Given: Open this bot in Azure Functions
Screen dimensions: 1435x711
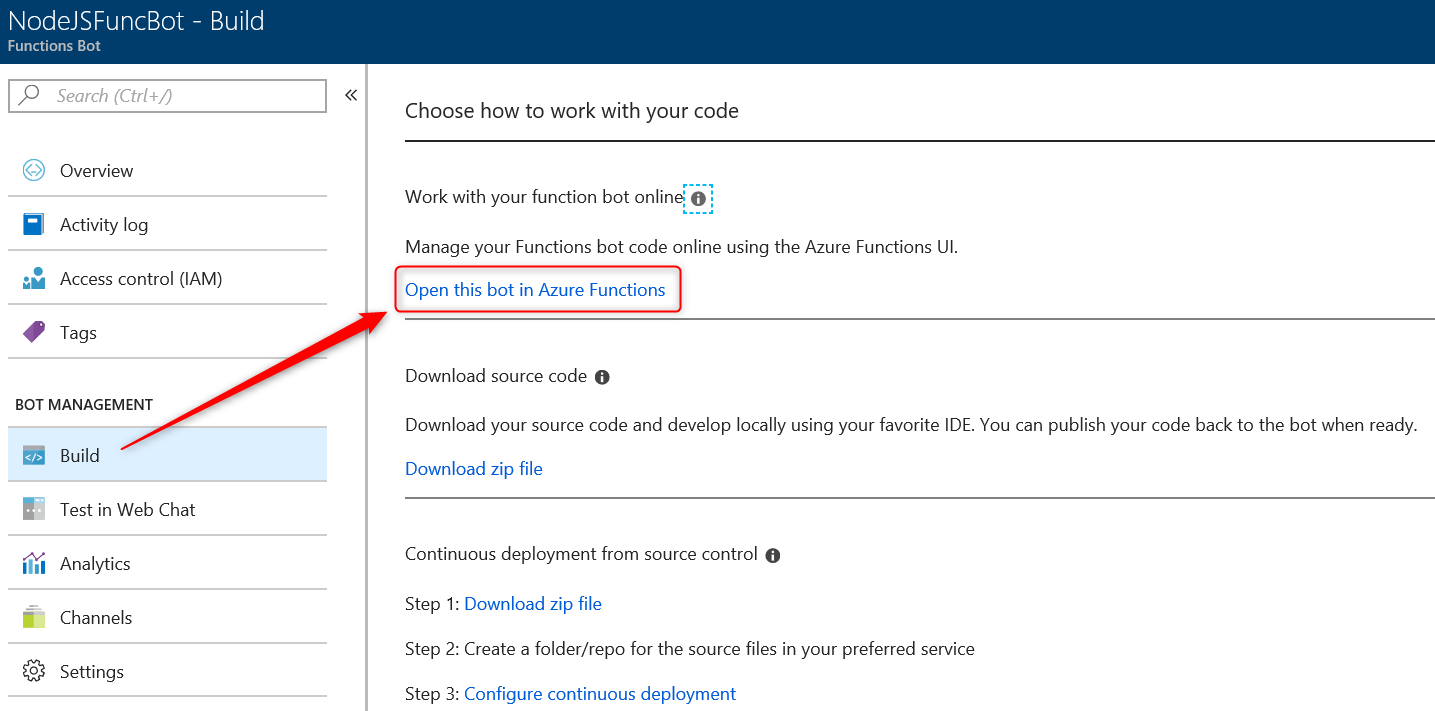Looking at the screenshot, I should [x=535, y=290].
